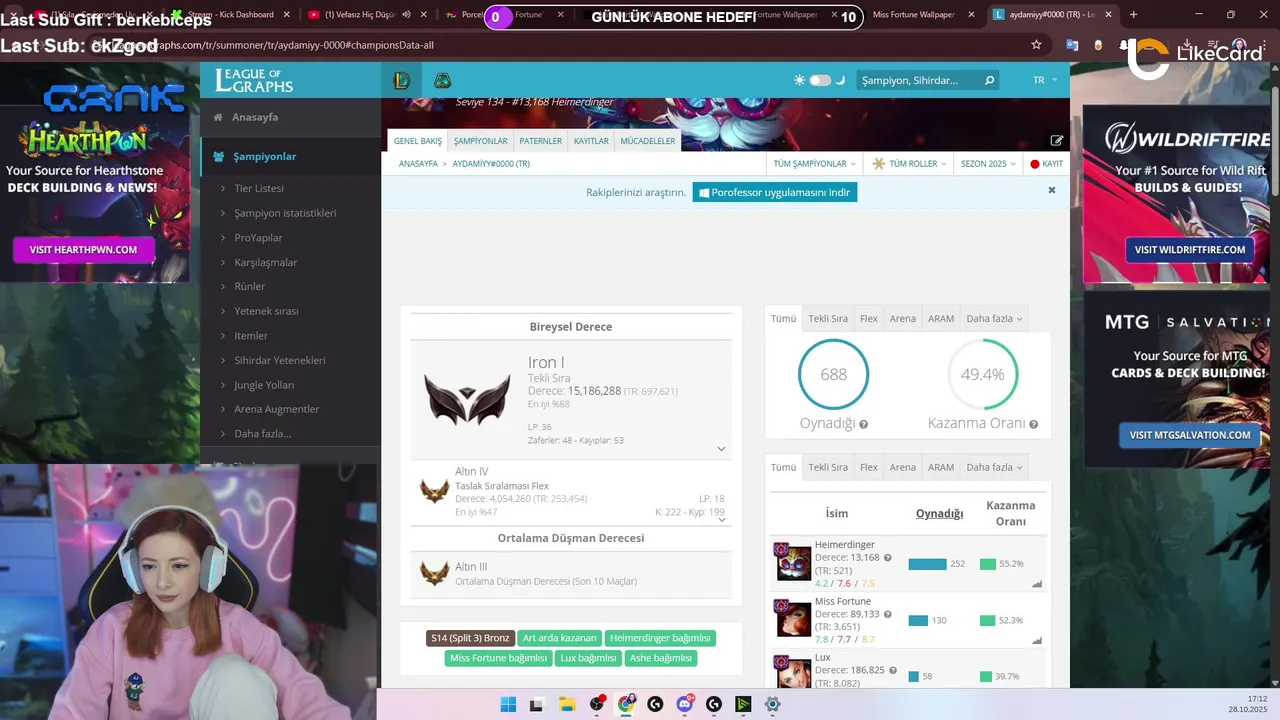The height and width of the screenshot is (720, 1280).
Task: Switch to the KAYITLAR tab
Action: click(591, 141)
